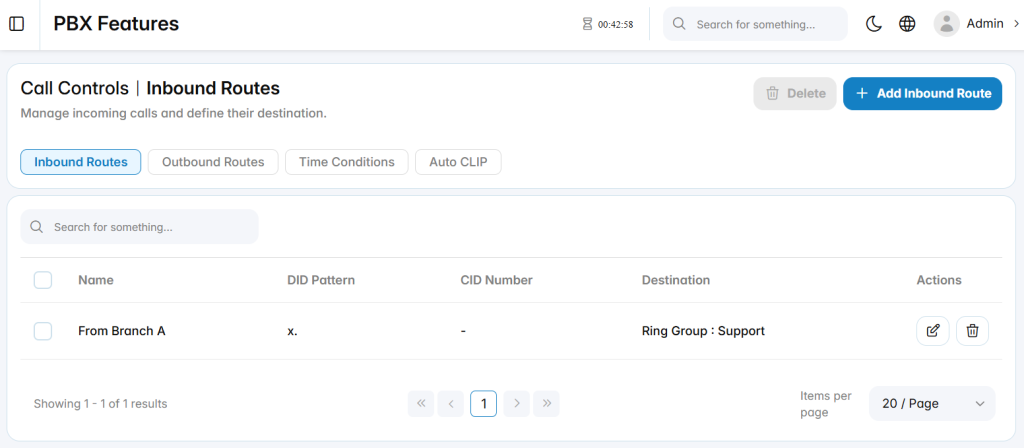Toggle the sidebar panel icon
This screenshot has height=448, width=1024.
[16, 24]
